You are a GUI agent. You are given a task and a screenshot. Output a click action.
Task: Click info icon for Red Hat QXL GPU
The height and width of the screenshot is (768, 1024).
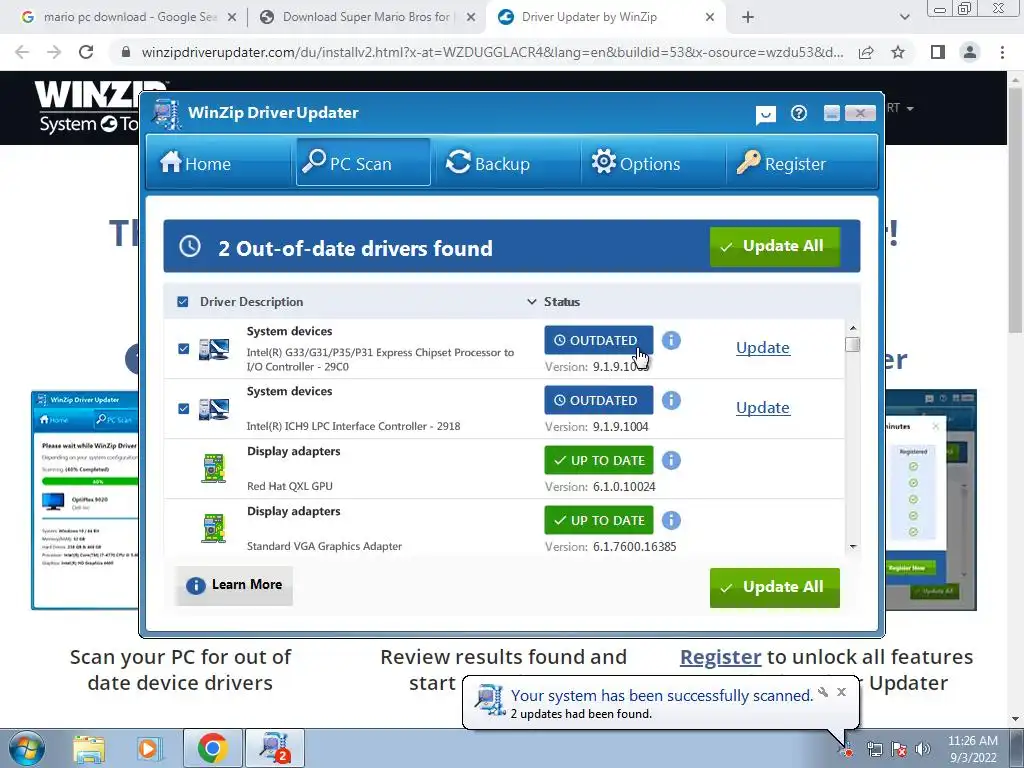(671, 460)
